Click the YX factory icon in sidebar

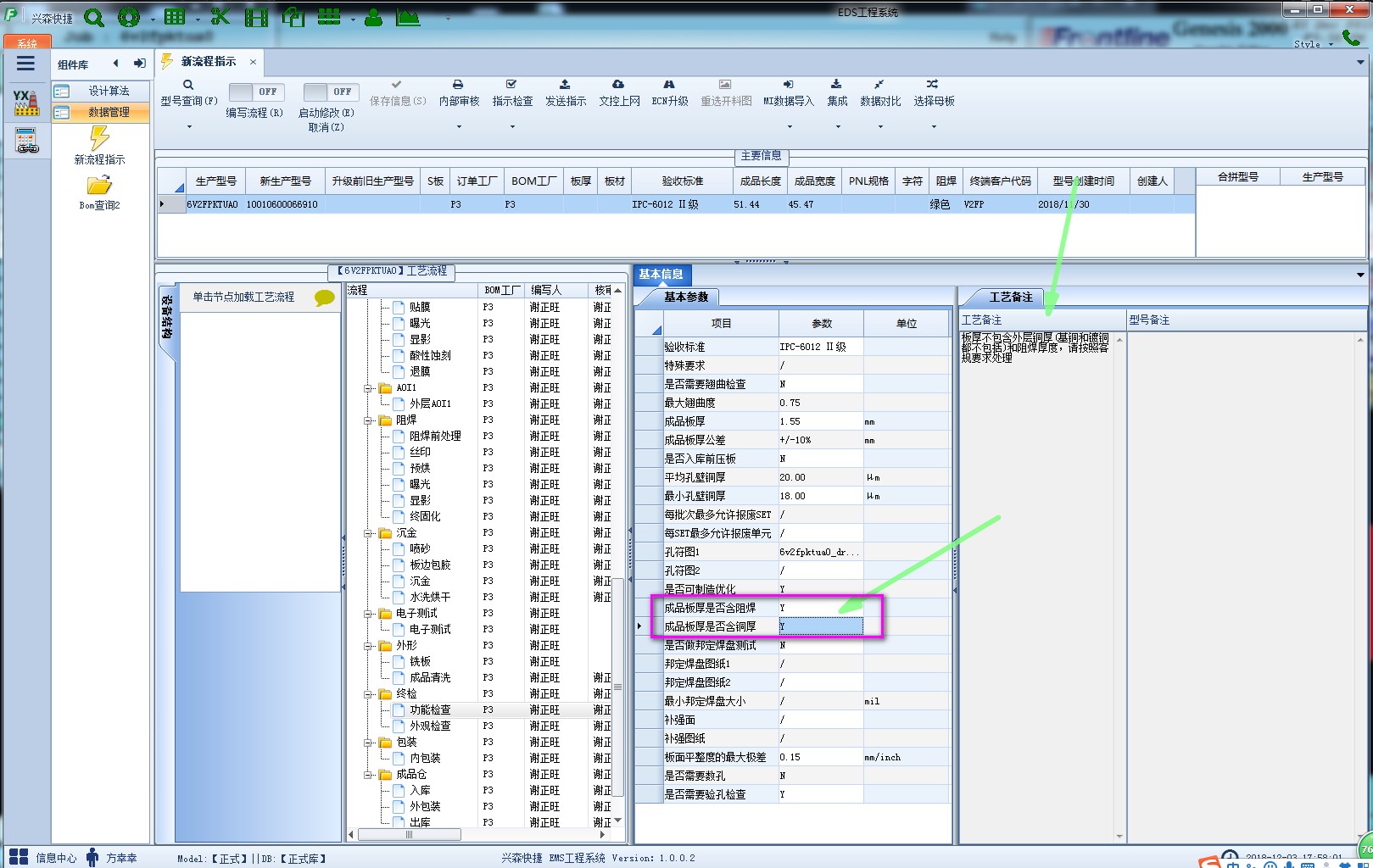pyautogui.click(x=26, y=103)
